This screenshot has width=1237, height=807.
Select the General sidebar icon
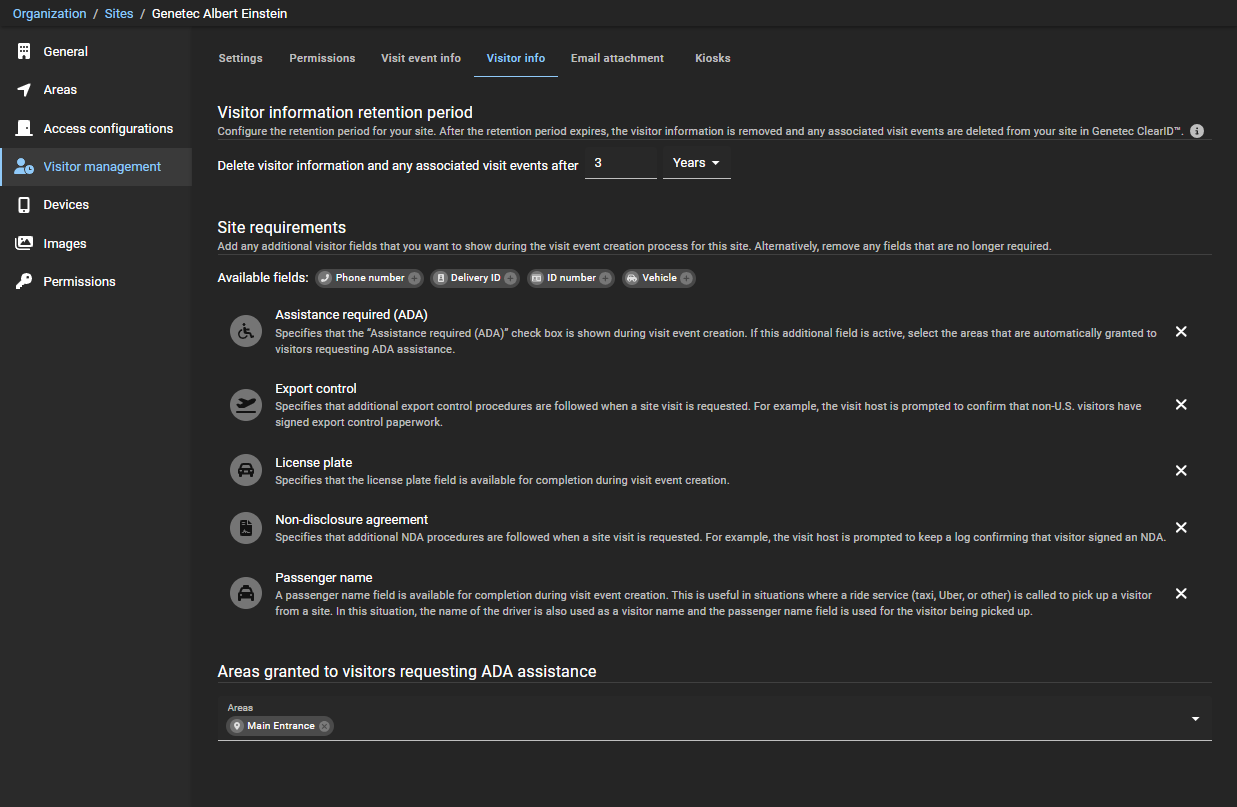[x=24, y=51]
